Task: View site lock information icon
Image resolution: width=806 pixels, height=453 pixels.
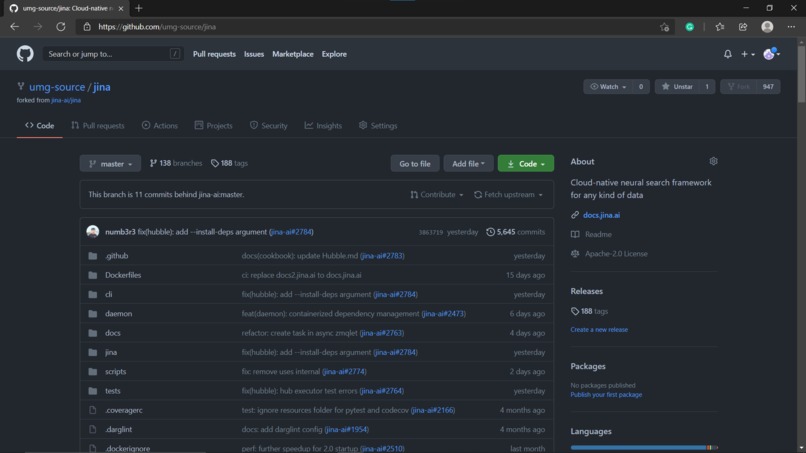Action: click(x=87, y=27)
